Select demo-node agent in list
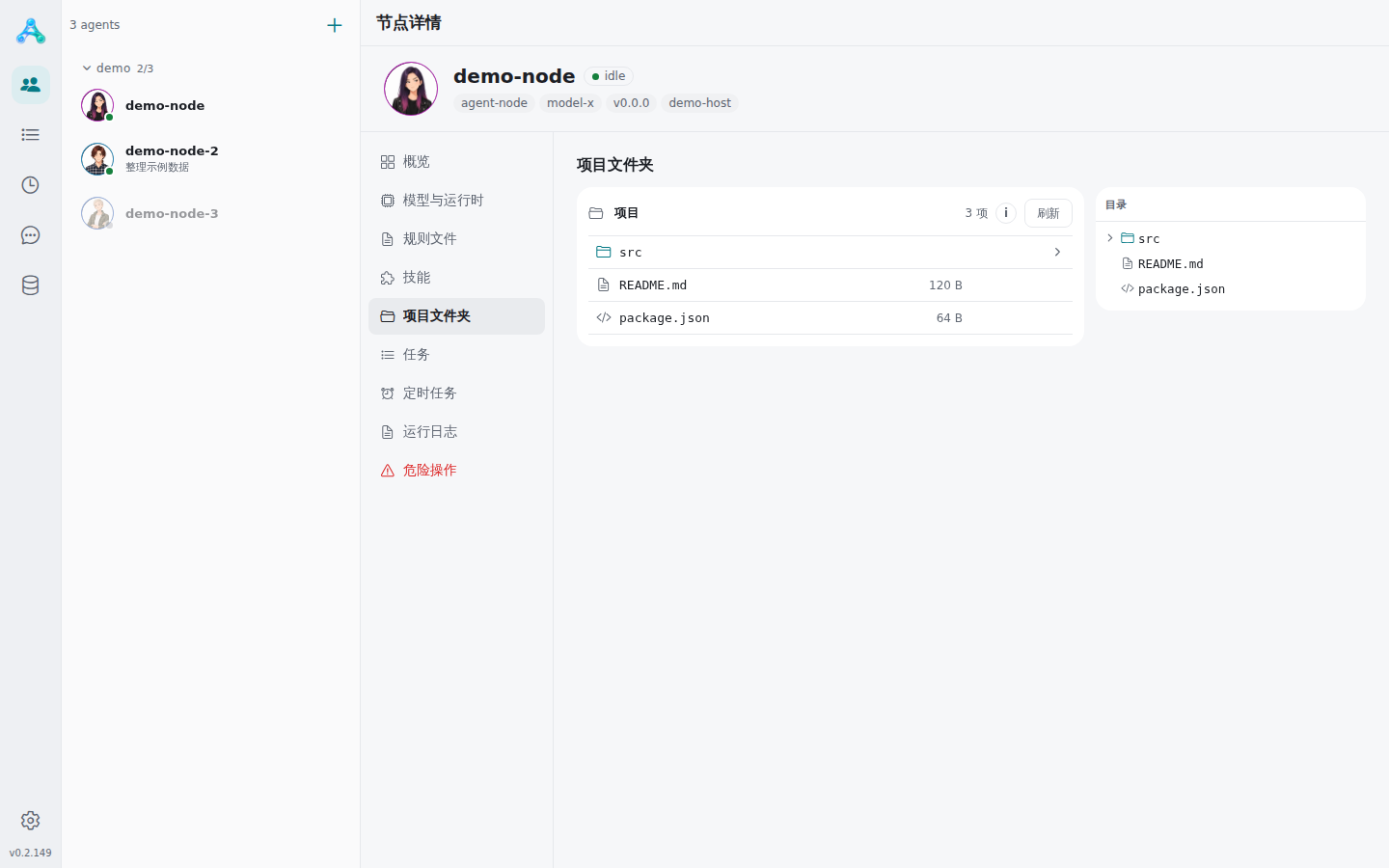The height and width of the screenshot is (868, 1389). pyautogui.click(x=210, y=105)
